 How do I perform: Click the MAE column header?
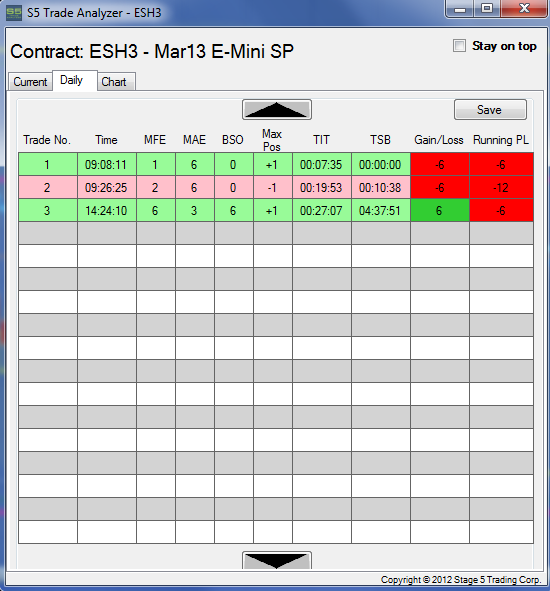pos(194,140)
